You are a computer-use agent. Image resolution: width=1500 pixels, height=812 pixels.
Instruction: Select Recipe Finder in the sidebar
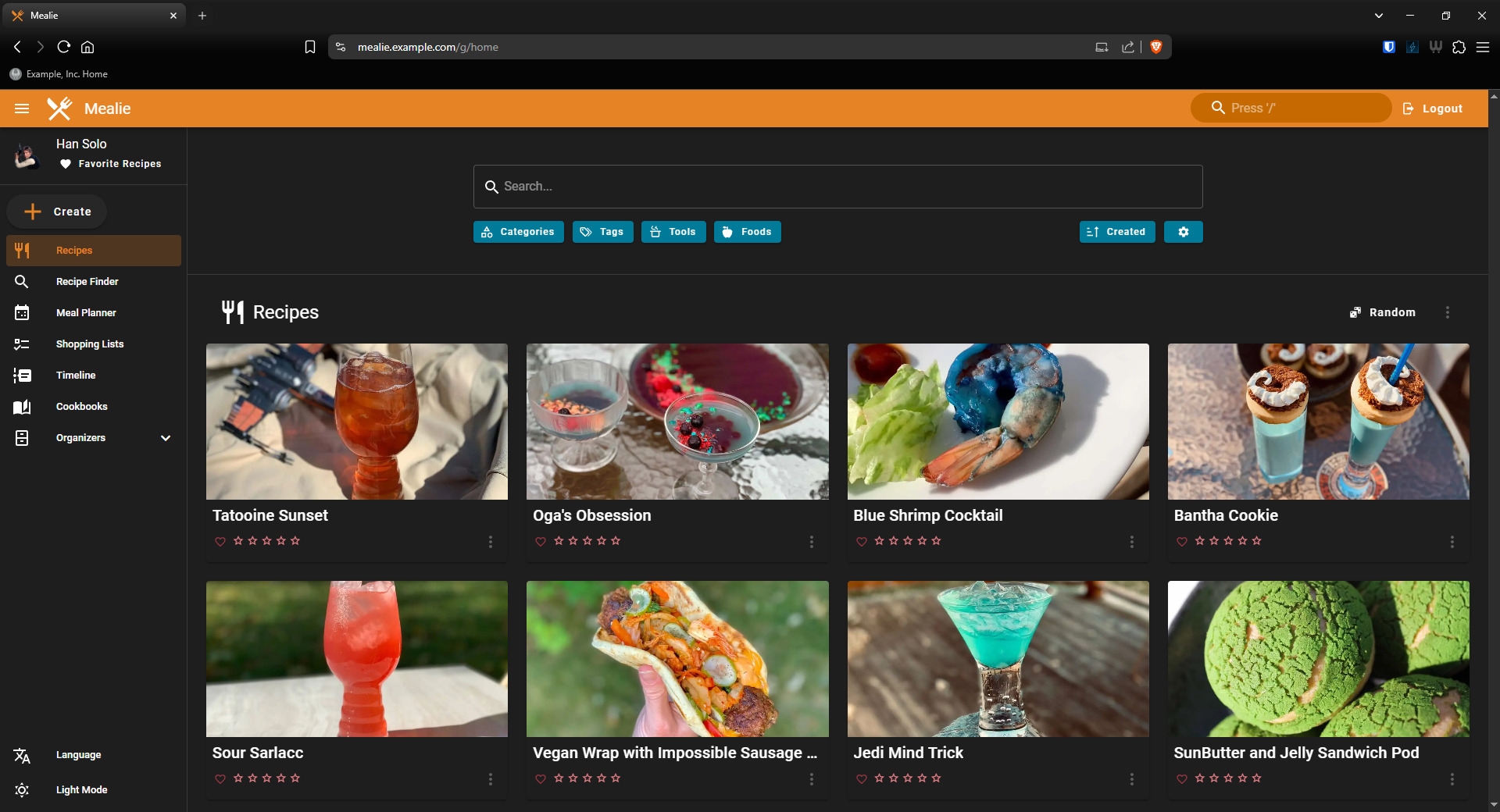tap(87, 282)
